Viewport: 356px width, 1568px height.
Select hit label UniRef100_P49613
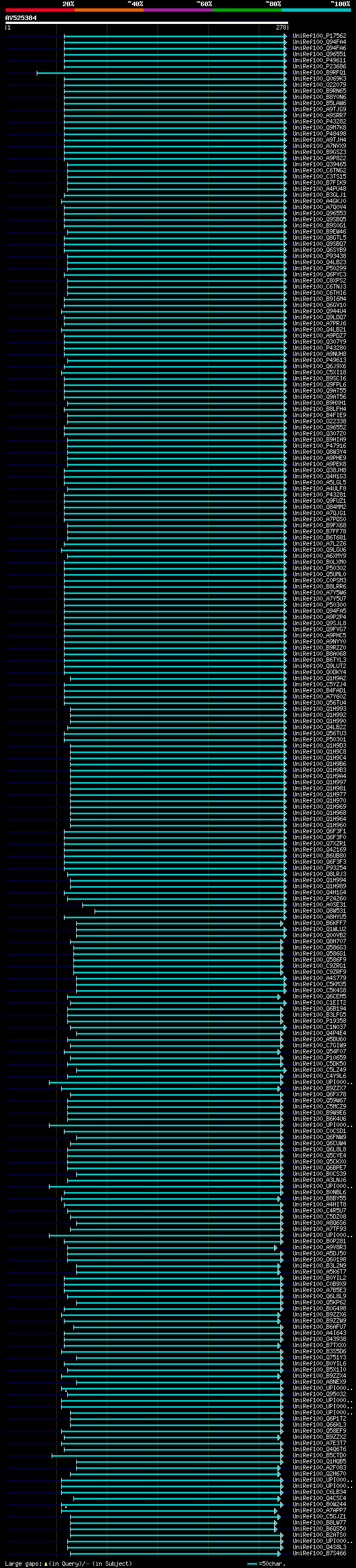(319, 360)
